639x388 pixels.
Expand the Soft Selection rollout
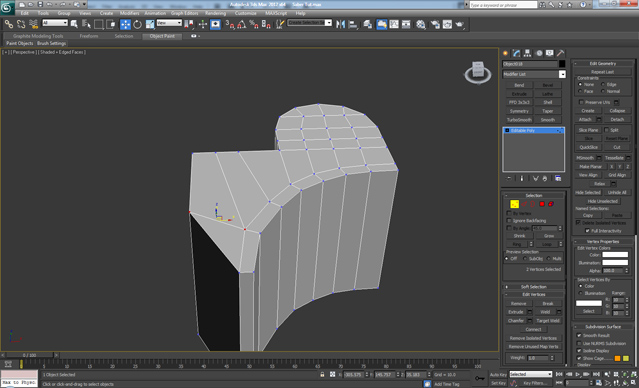pyautogui.click(x=533, y=287)
